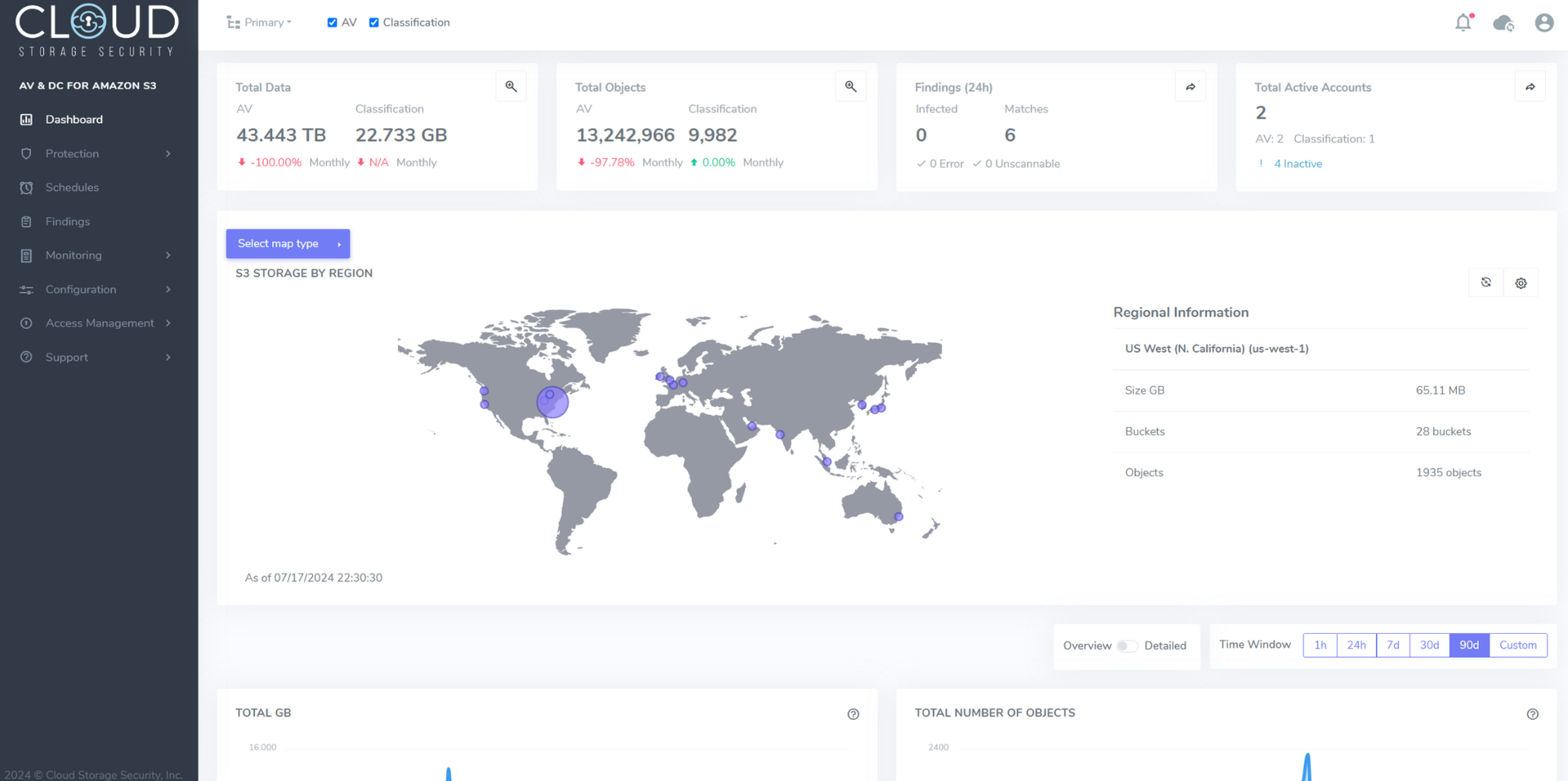This screenshot has width=1568, height=781.
Task: Click the -97.78% monthly change text
Action: 612,163
